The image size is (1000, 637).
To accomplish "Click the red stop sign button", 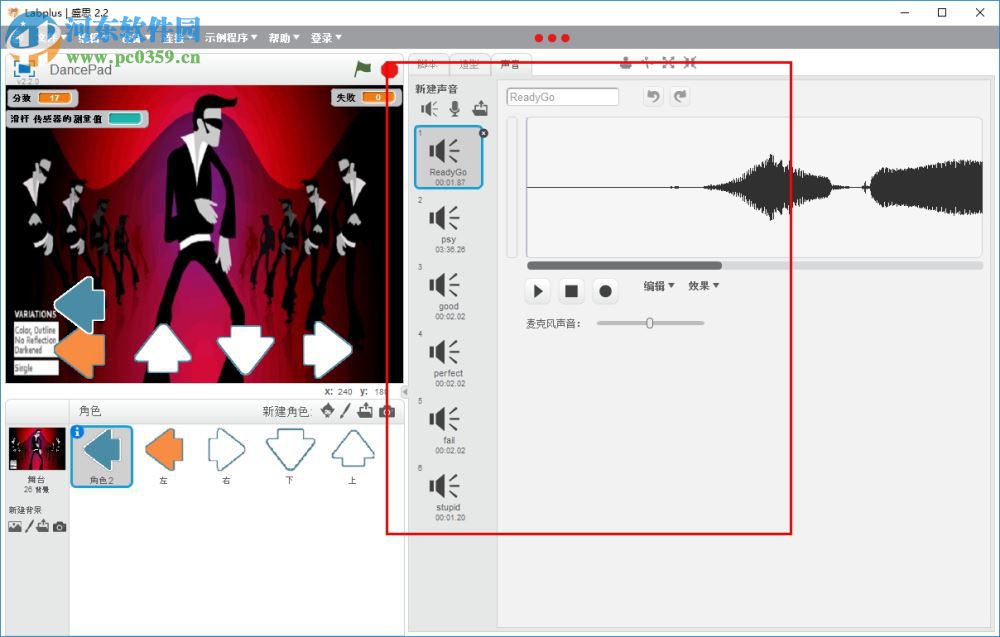I will (389, 70).
